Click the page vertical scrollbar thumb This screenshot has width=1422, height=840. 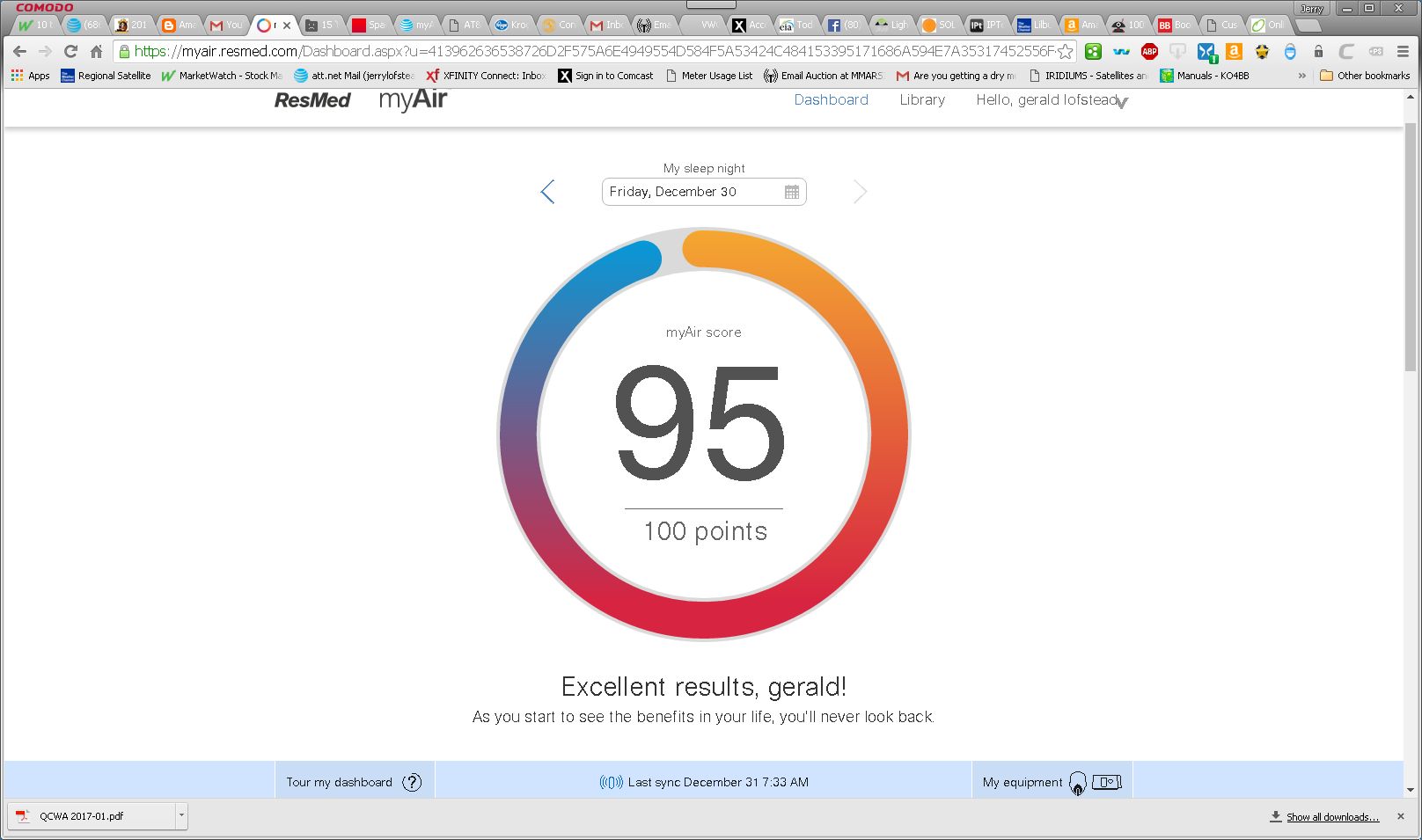1410,246
